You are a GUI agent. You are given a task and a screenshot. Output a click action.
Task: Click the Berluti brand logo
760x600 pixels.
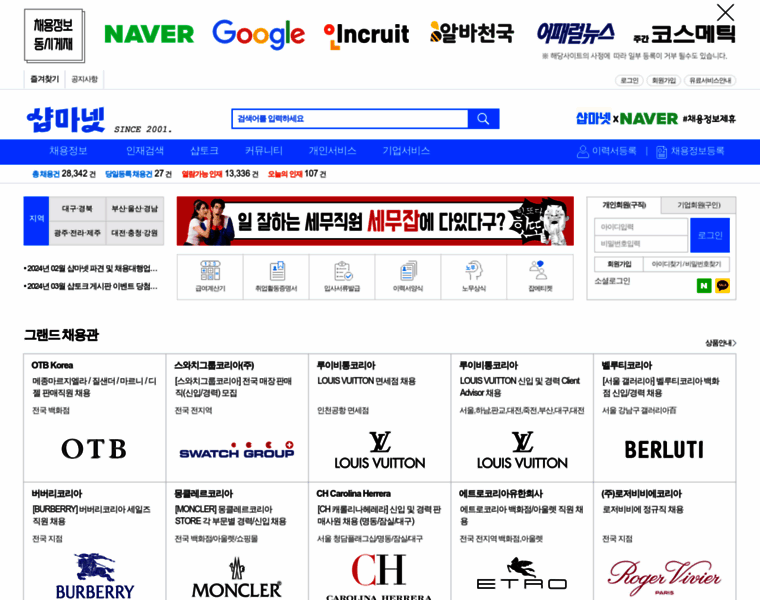[x=664, y=450]
